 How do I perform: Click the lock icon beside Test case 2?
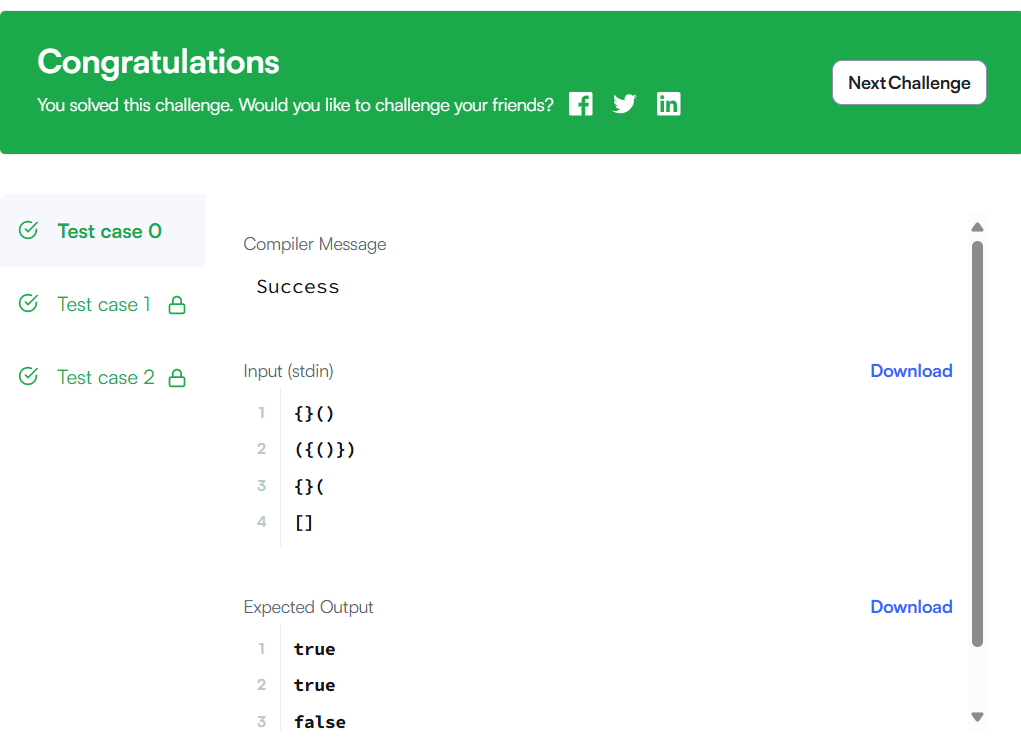tap(177, 378)
